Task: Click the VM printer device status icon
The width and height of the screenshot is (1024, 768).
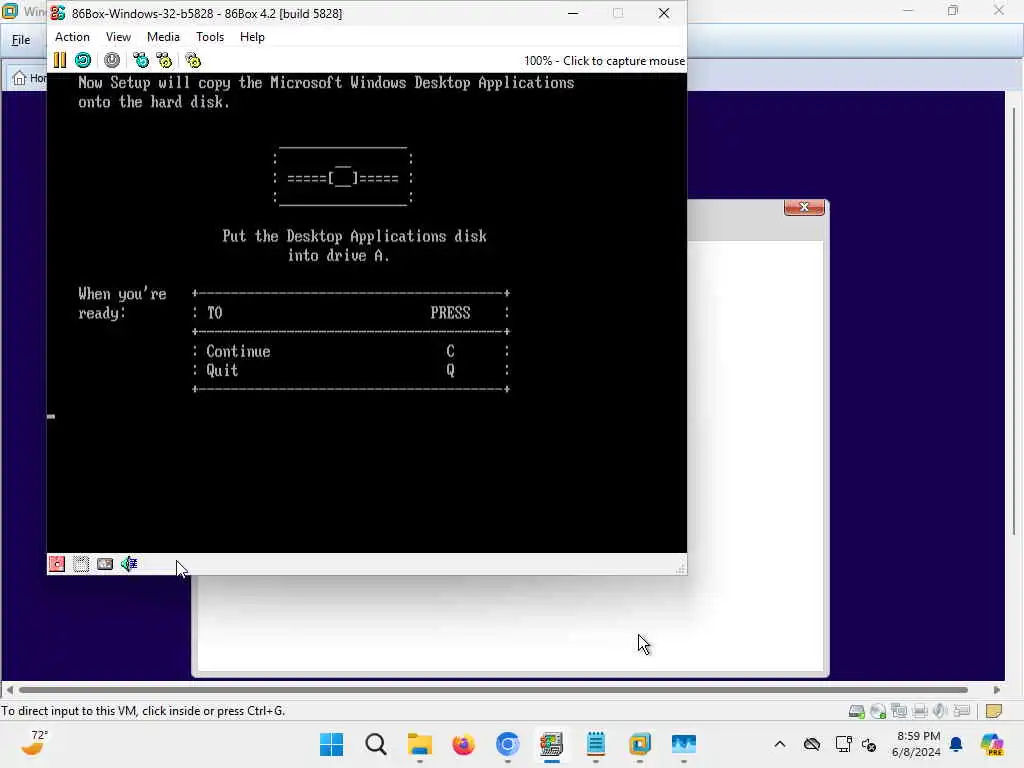Action: pyautogui.click(x=920, y=711)
